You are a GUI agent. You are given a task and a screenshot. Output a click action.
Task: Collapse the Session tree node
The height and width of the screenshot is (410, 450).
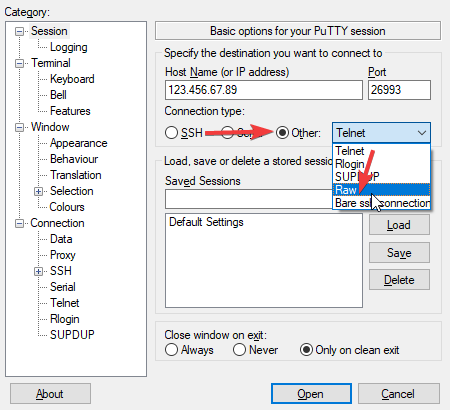(19, 31)
